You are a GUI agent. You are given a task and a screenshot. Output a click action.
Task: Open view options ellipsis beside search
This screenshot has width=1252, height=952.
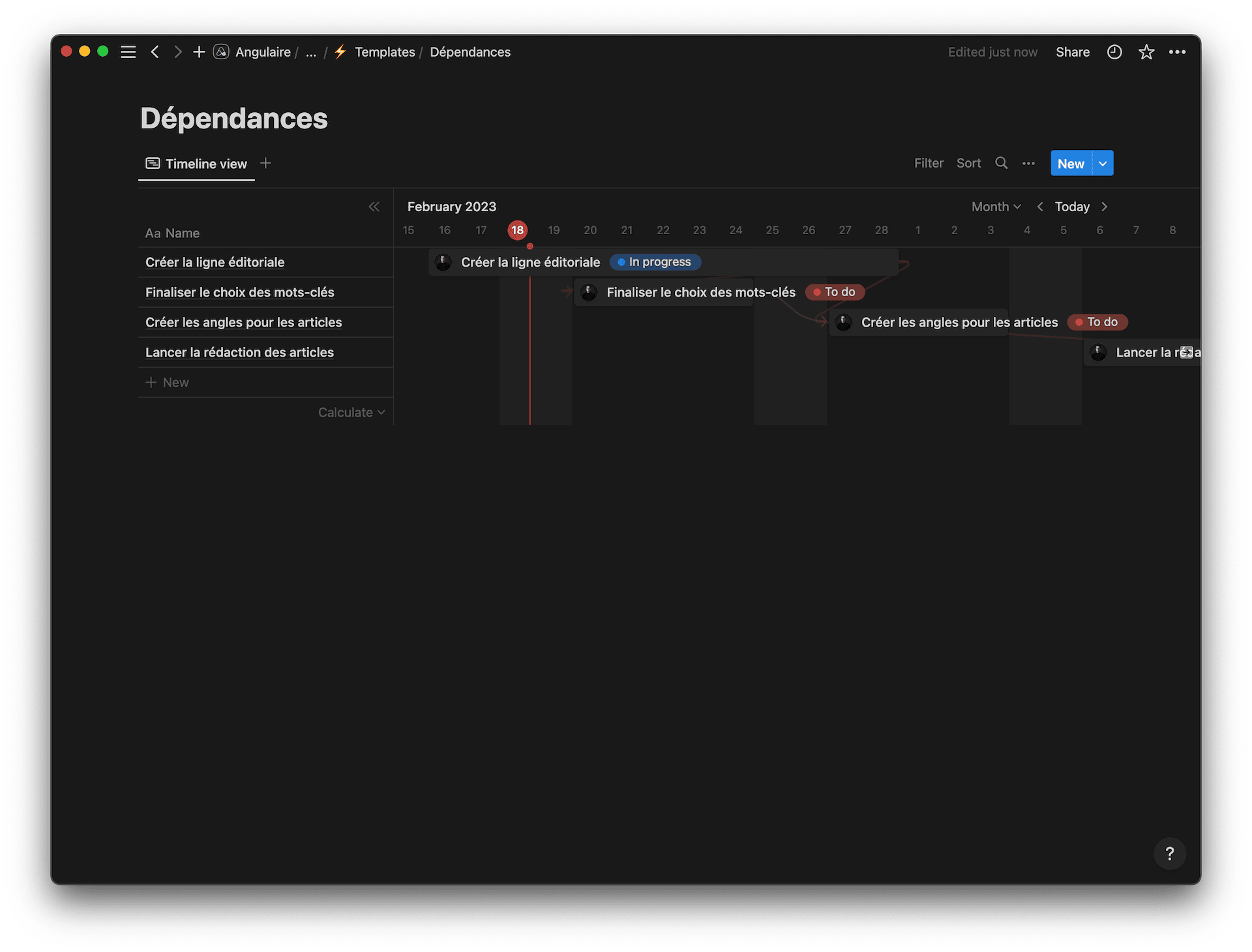1028,163
